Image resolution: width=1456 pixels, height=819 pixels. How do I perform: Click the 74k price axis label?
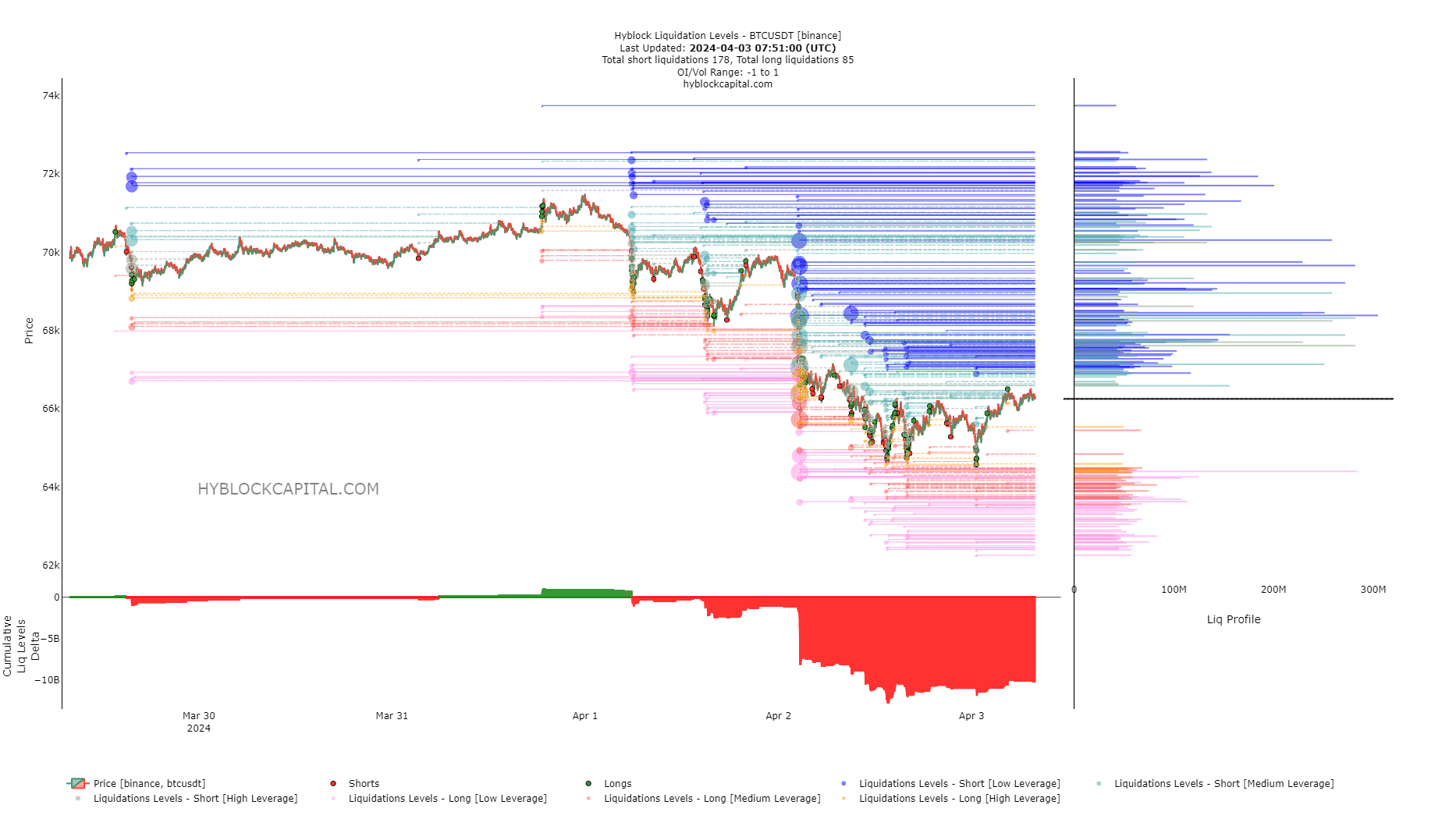[51, 96]
